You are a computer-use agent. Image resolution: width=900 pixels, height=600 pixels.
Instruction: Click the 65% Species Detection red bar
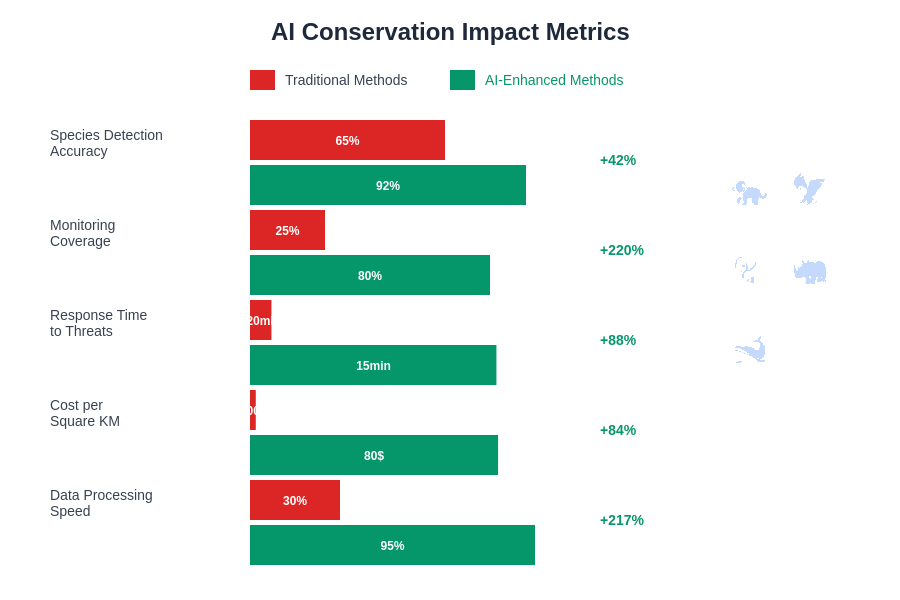347,140
